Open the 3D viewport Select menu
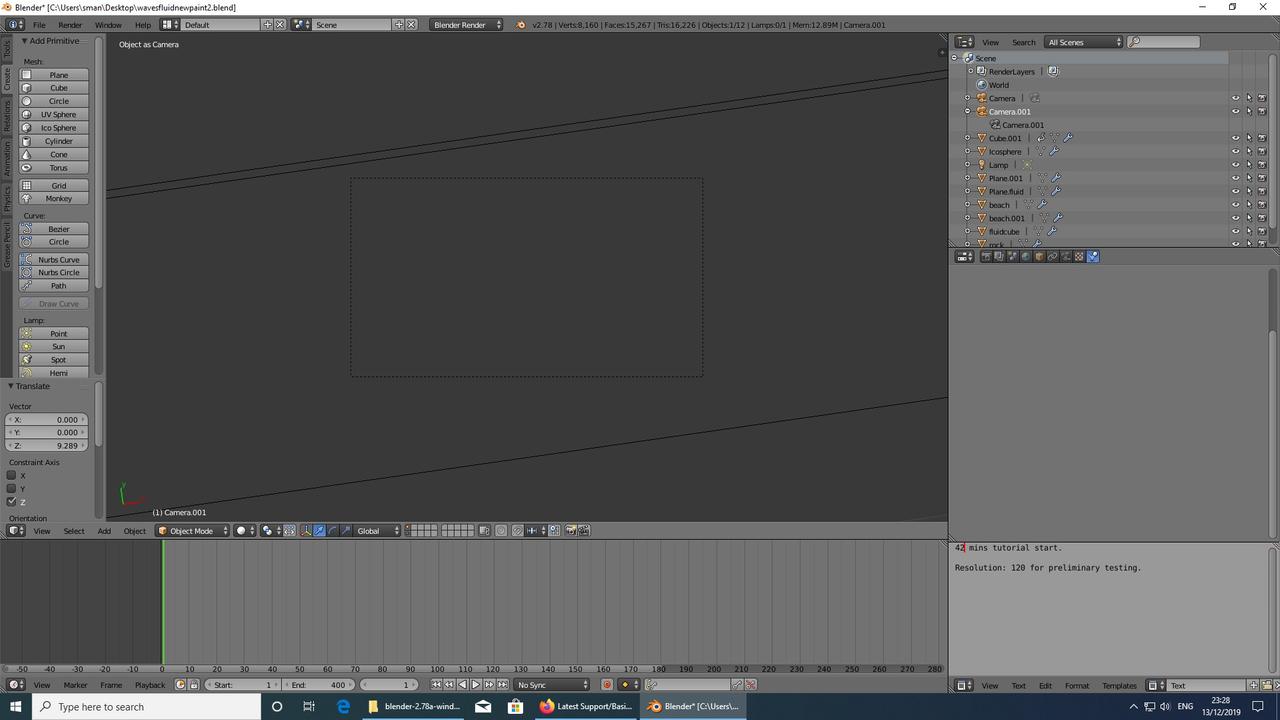The image size is (1280, 720). pyautogui.click(x=74, y=531)
